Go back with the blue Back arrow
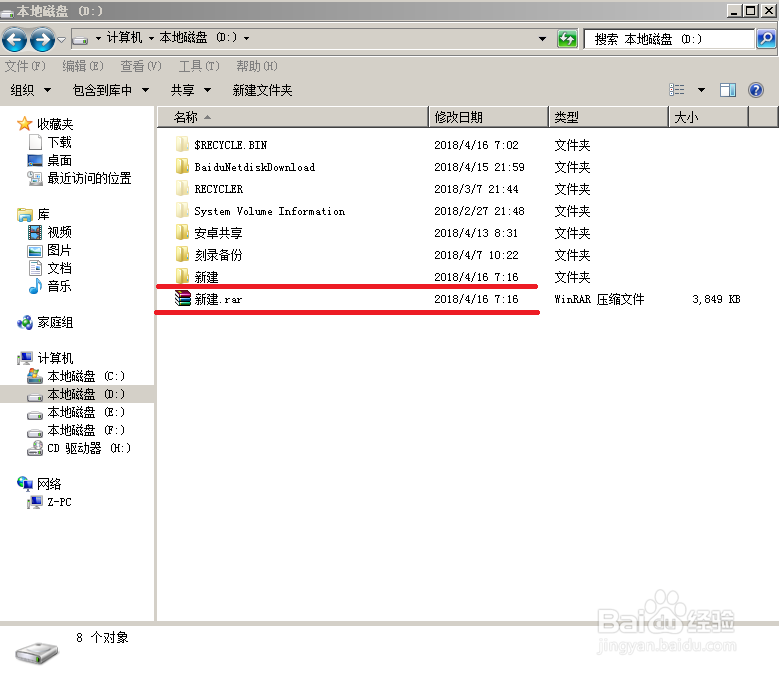 pos(14,39)
